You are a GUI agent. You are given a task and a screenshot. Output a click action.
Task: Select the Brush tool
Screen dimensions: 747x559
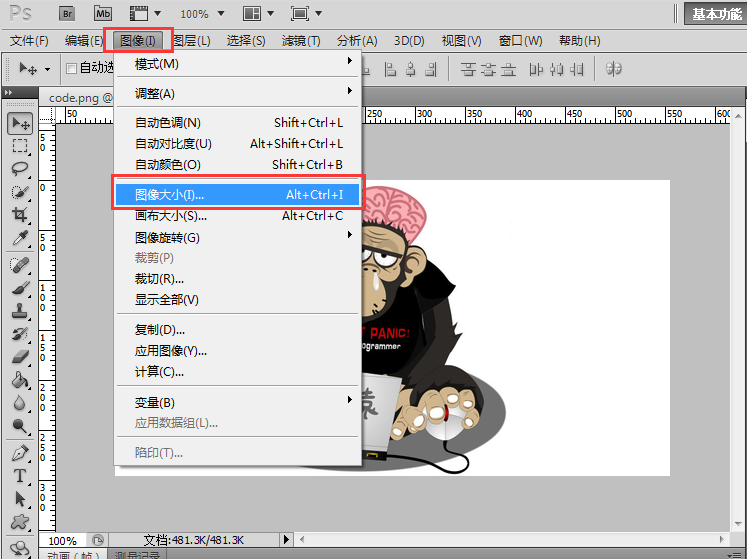click(20, 288)
